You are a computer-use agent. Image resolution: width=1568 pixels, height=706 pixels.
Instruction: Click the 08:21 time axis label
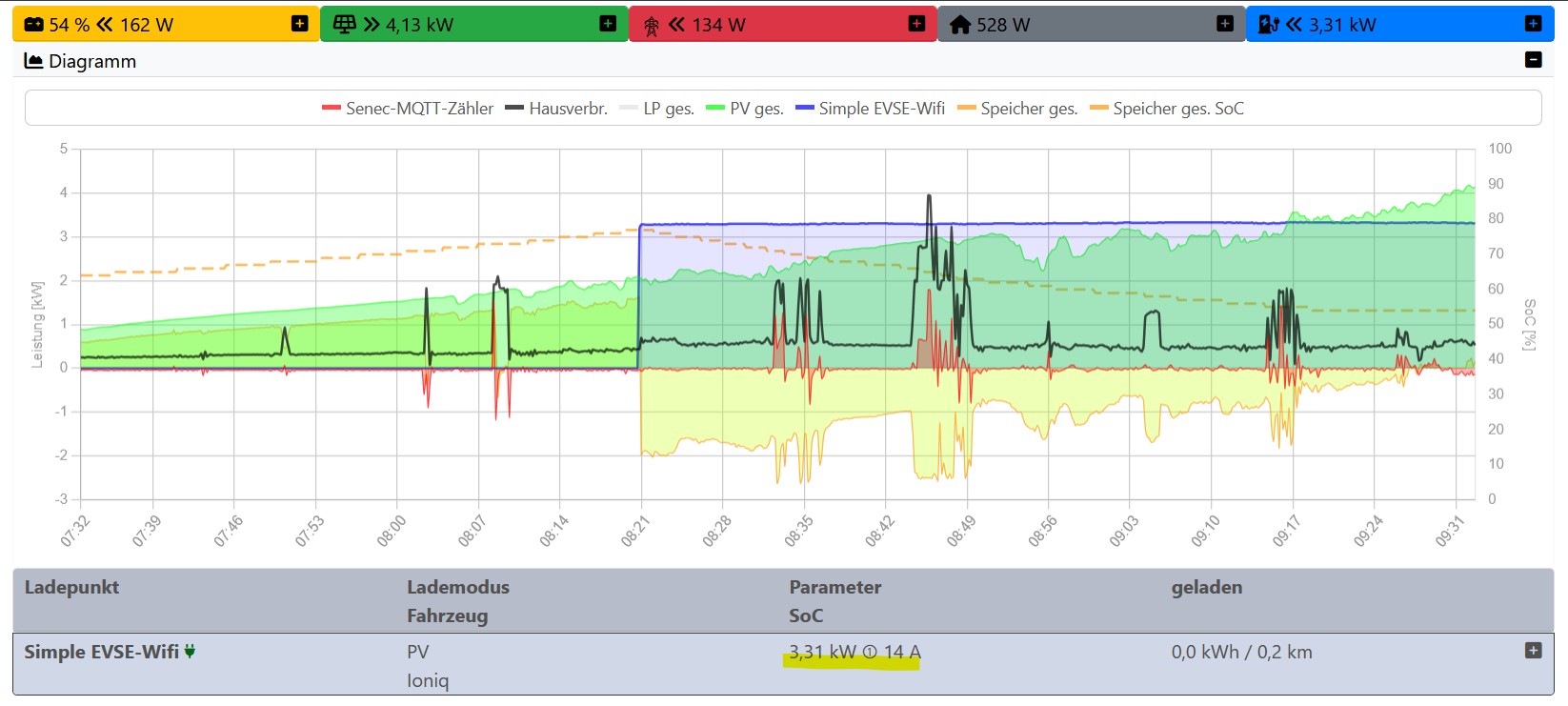click(x=634, y=532)
